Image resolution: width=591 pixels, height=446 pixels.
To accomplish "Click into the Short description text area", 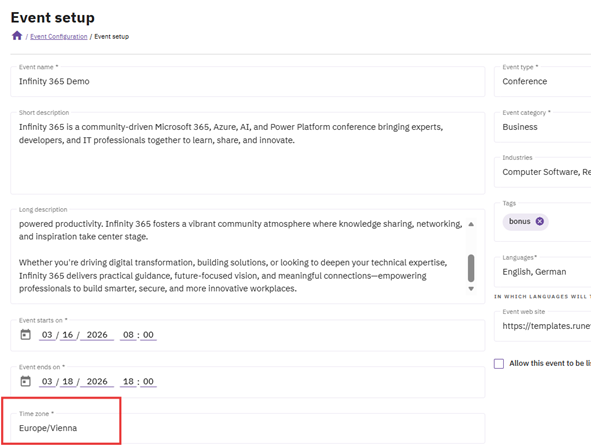I will (x=248, y=153).
